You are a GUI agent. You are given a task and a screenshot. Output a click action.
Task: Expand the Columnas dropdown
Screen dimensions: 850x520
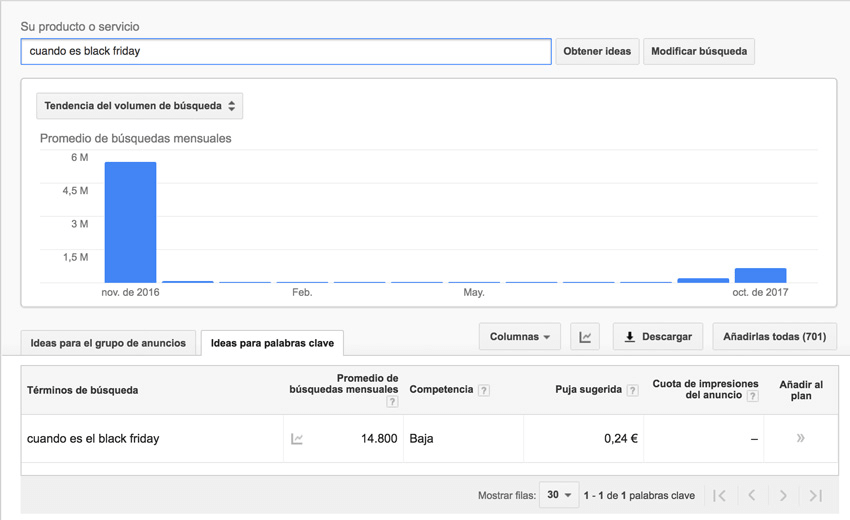click(519, 337)
